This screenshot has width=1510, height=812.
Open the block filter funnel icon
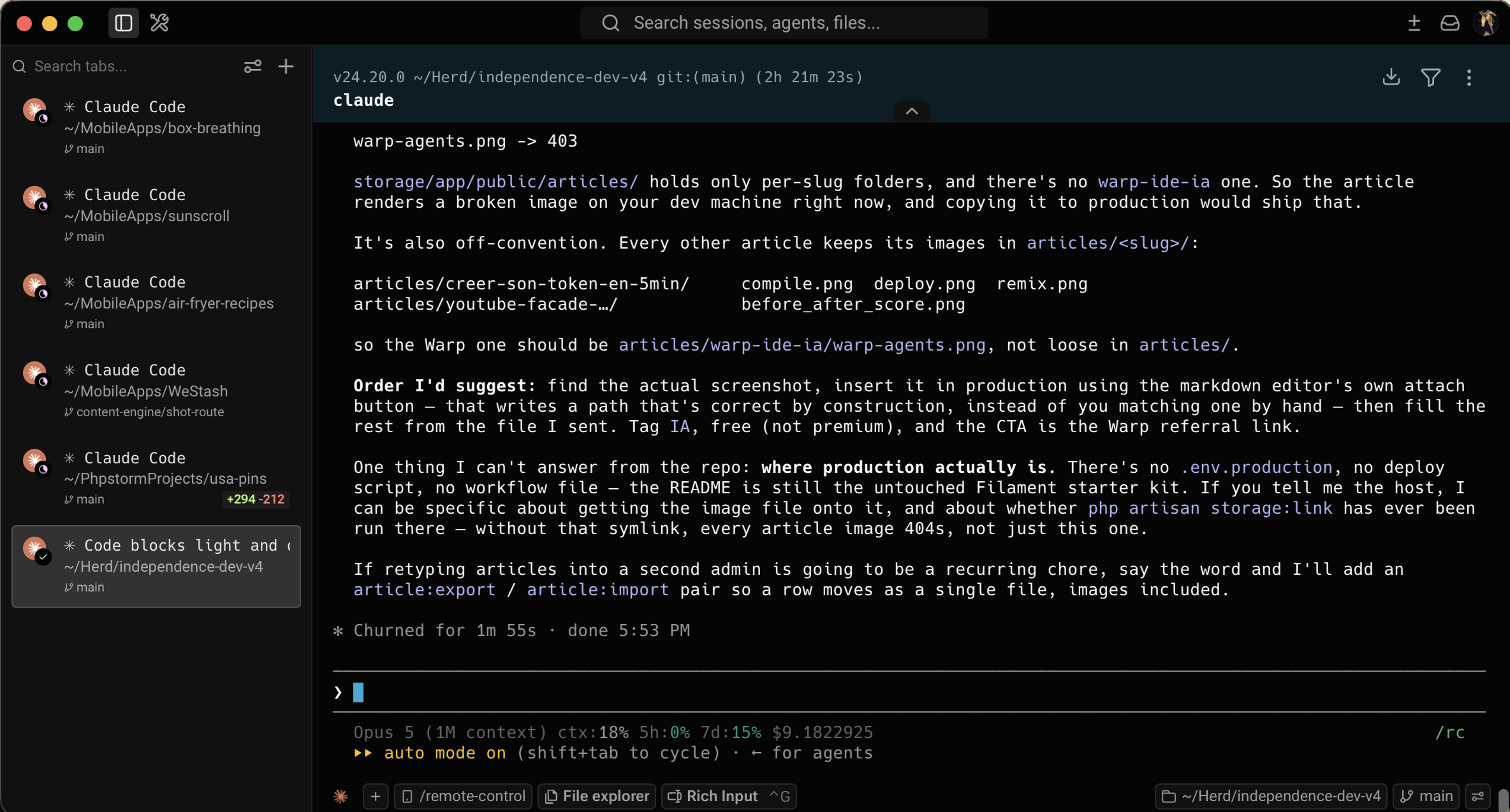(1431, 77)
